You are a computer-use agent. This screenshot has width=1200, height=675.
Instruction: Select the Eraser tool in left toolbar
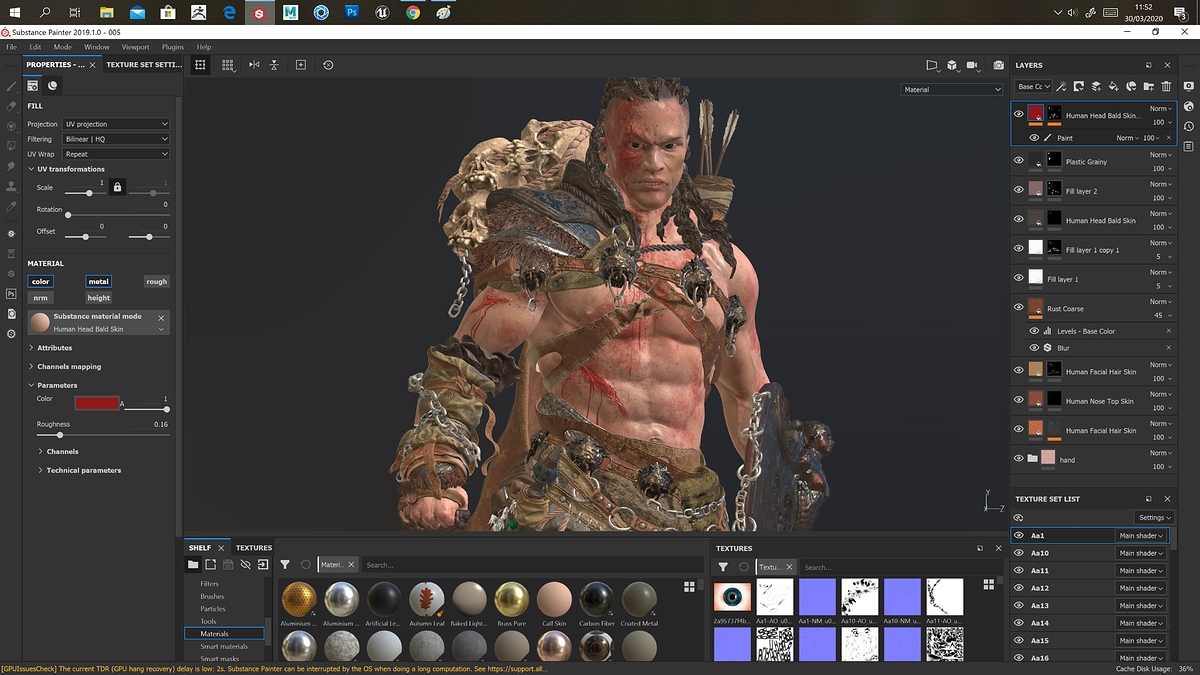[x=11, y=106]
